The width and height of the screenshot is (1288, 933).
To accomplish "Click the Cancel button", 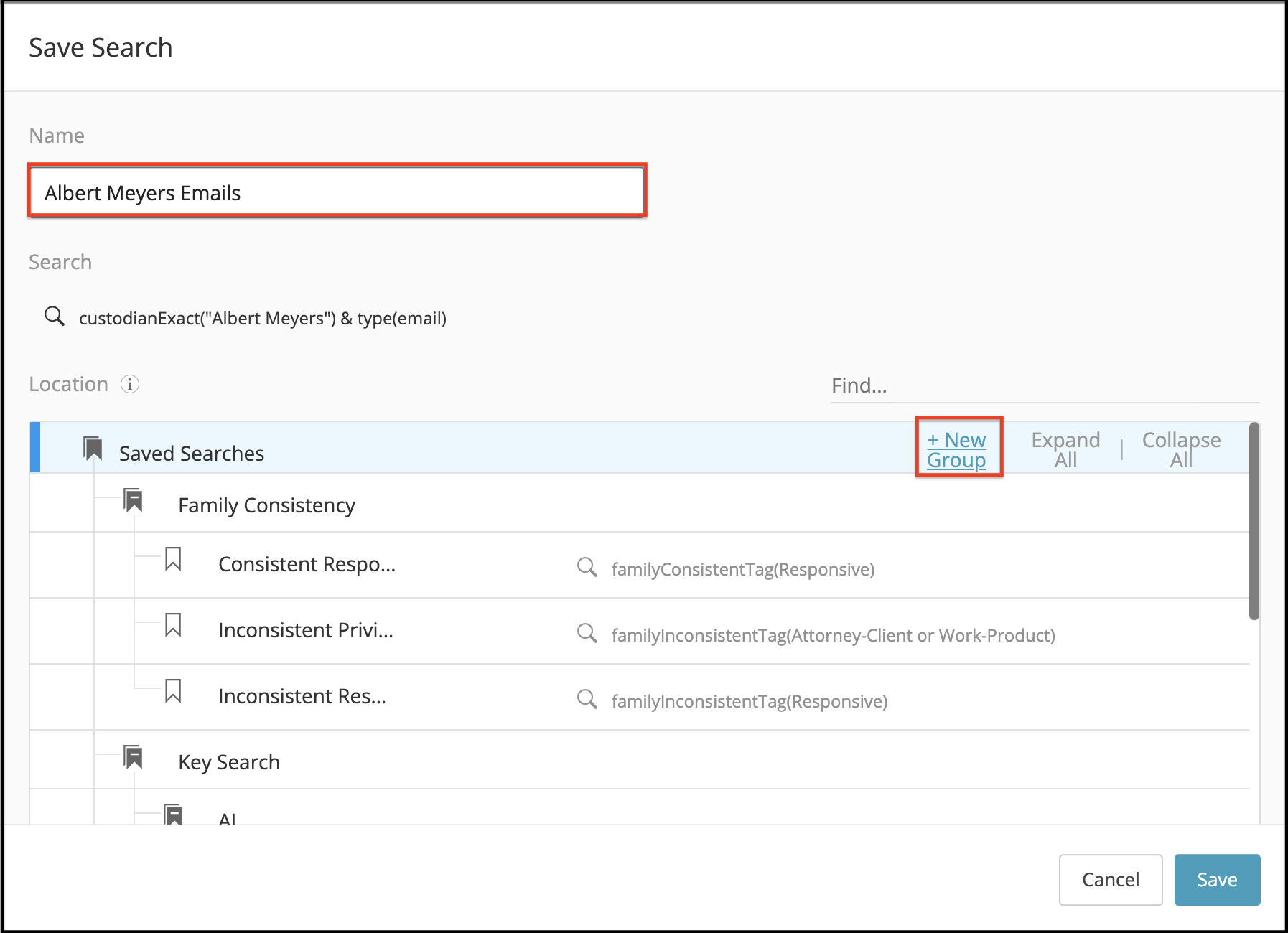I will pos(1111,880).
